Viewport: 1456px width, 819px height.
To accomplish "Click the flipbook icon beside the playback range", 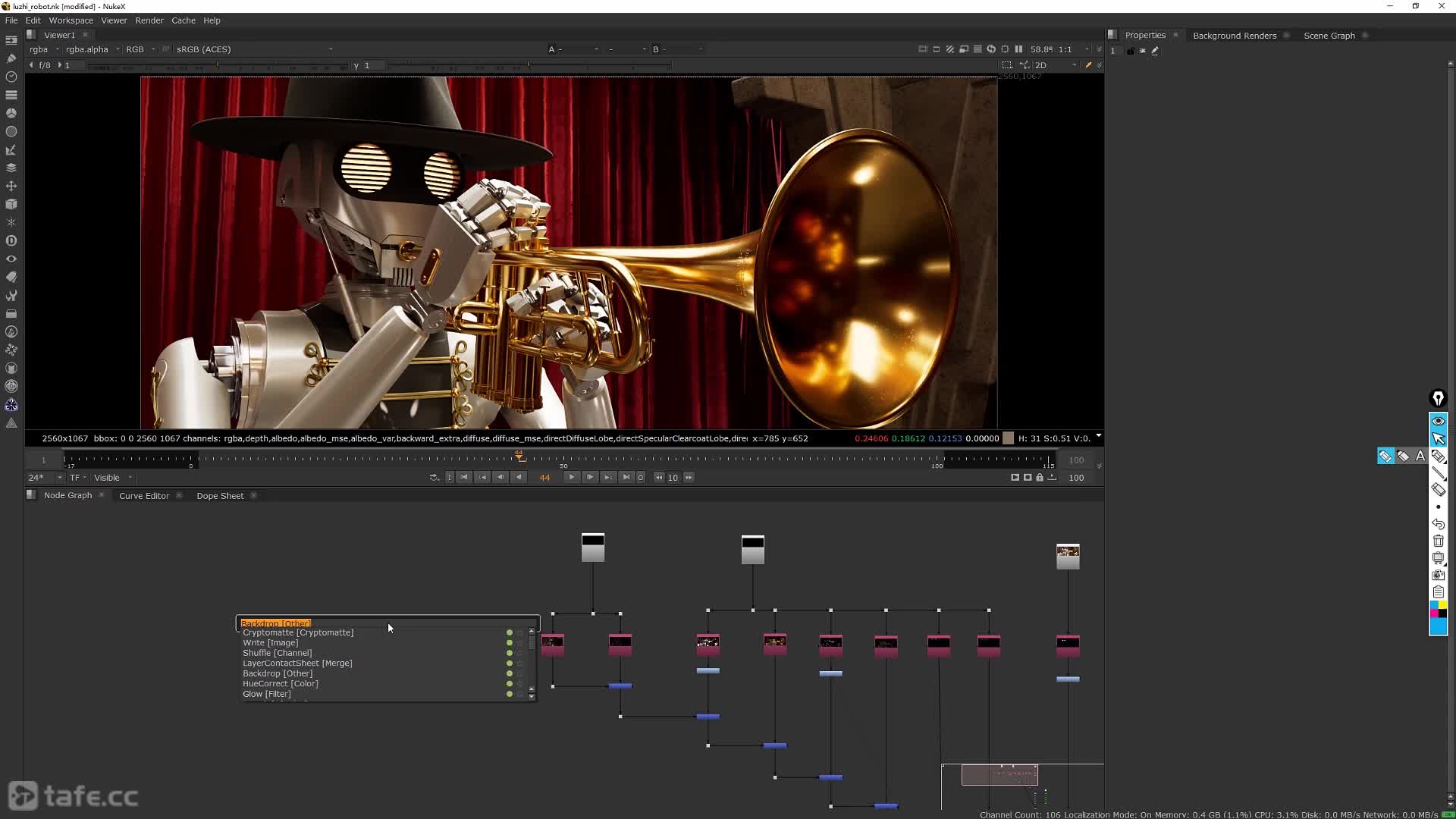I will point(1015,478).
